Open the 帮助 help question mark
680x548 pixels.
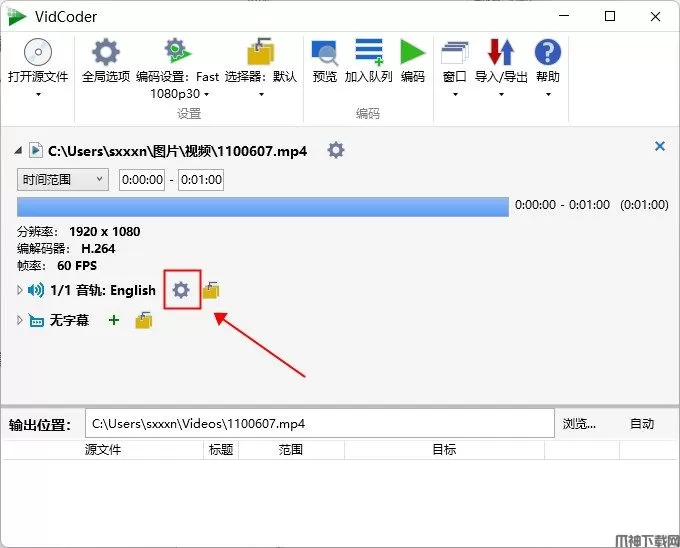[548, 52]
